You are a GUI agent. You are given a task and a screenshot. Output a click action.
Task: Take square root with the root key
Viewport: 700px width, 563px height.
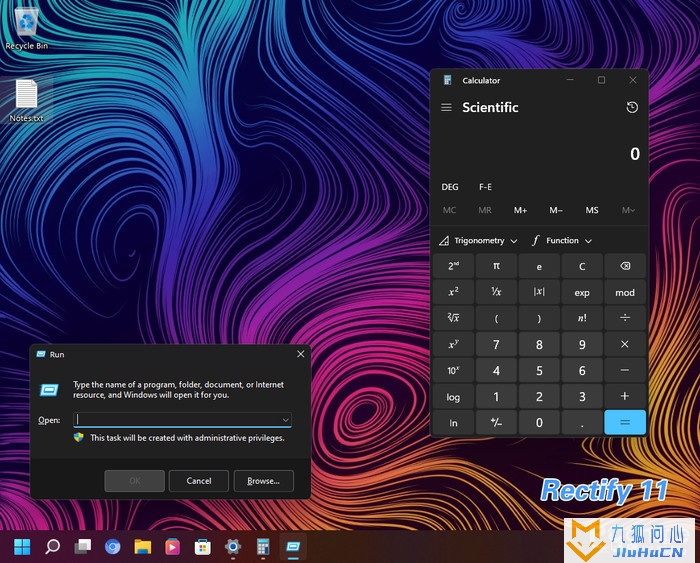453,318
